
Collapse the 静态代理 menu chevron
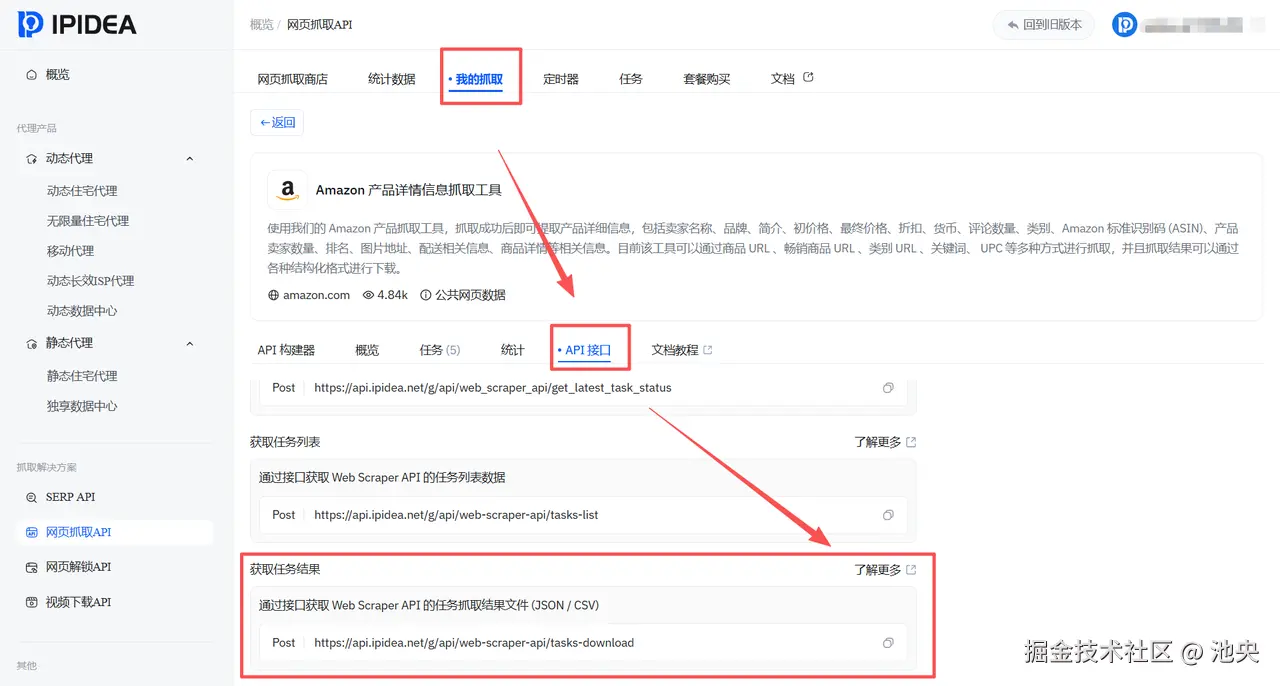190,343
